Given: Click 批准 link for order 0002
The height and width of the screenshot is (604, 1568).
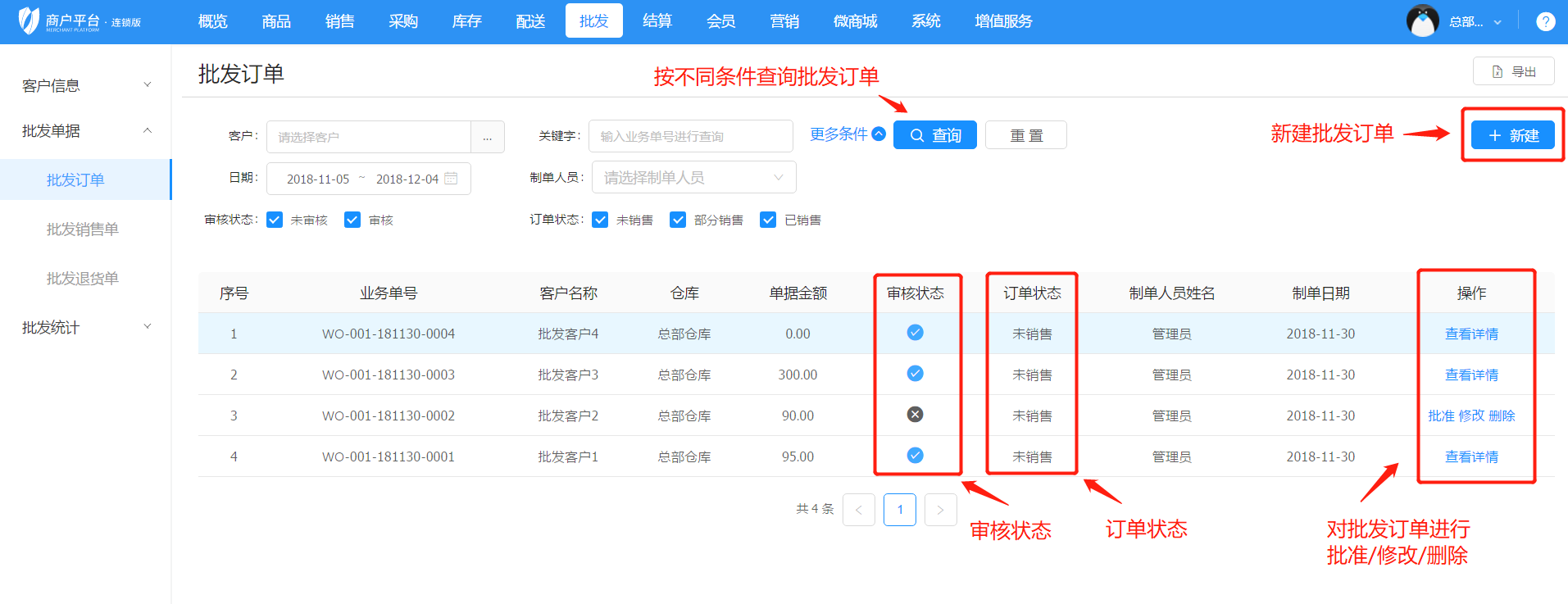Looking at the screenshot, I should click(x=1440, y=416).
